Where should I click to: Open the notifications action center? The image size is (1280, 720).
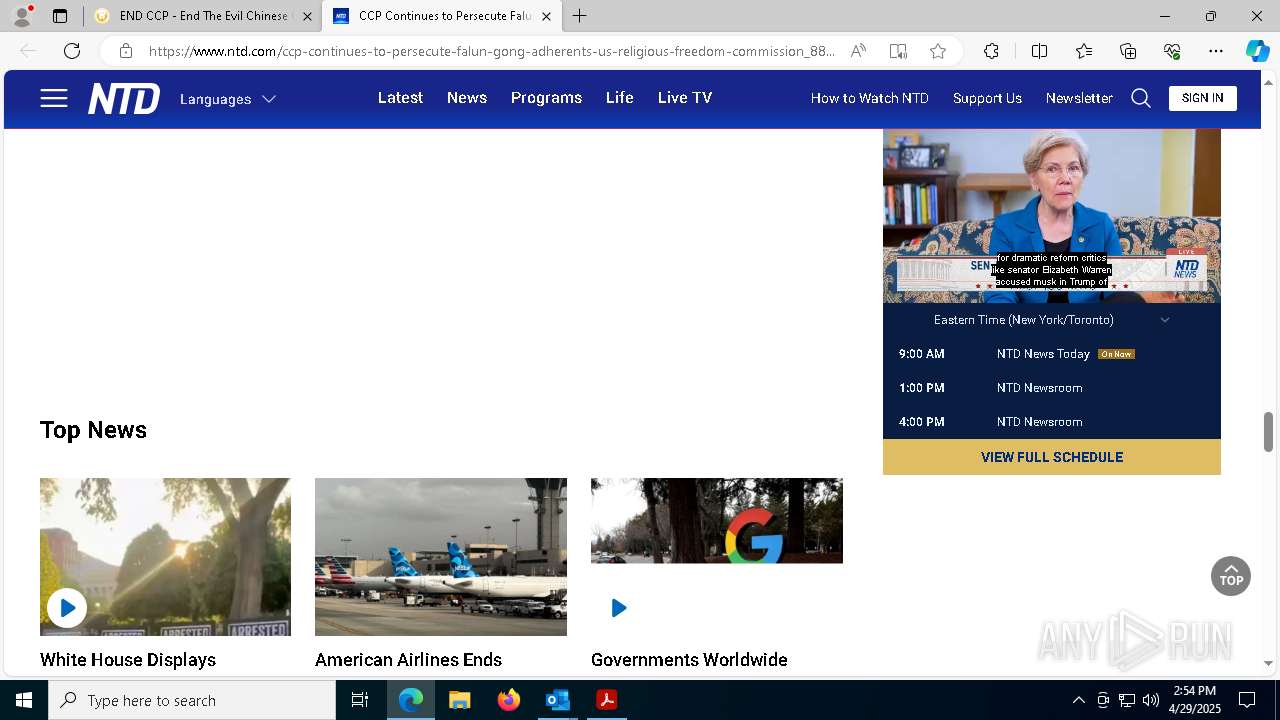coord(1247,700)
